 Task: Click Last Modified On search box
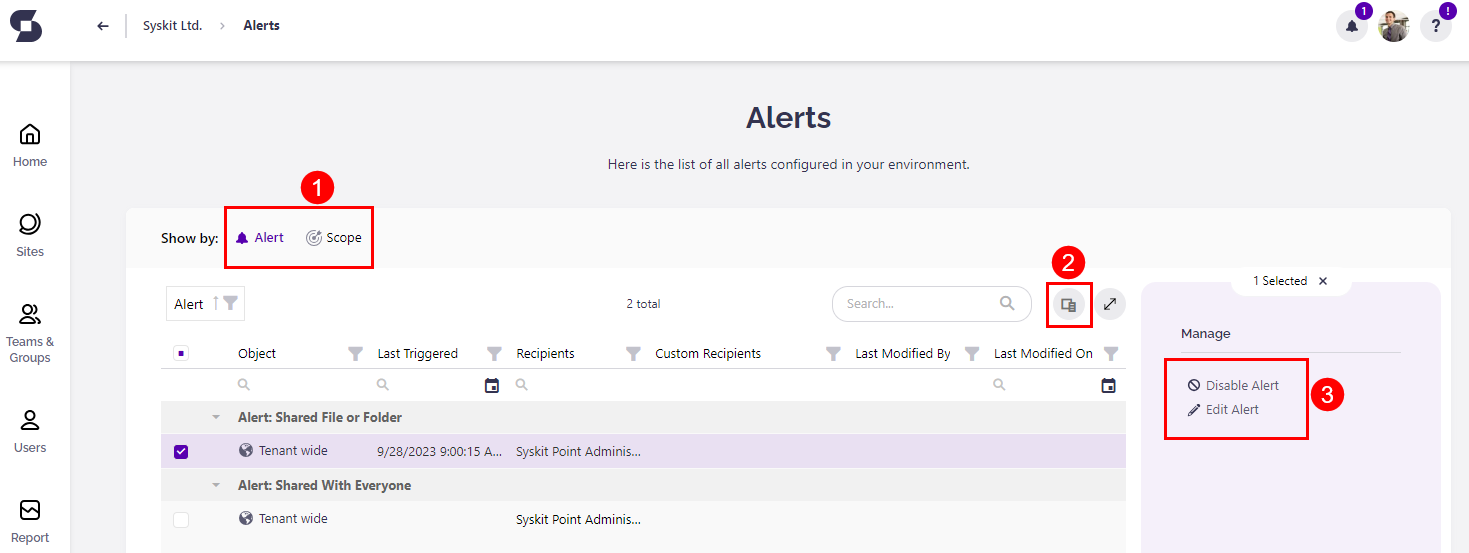(x=1042, y=385)
